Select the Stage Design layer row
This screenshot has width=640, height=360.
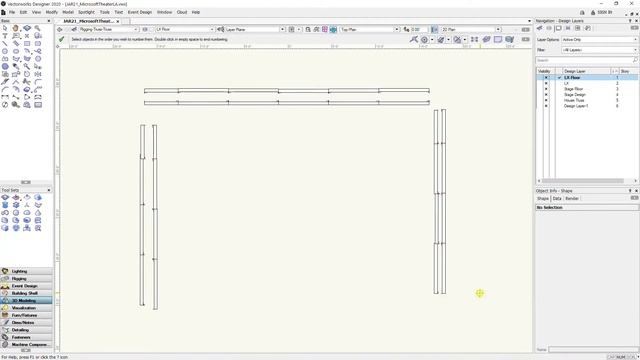pos(587,95)
